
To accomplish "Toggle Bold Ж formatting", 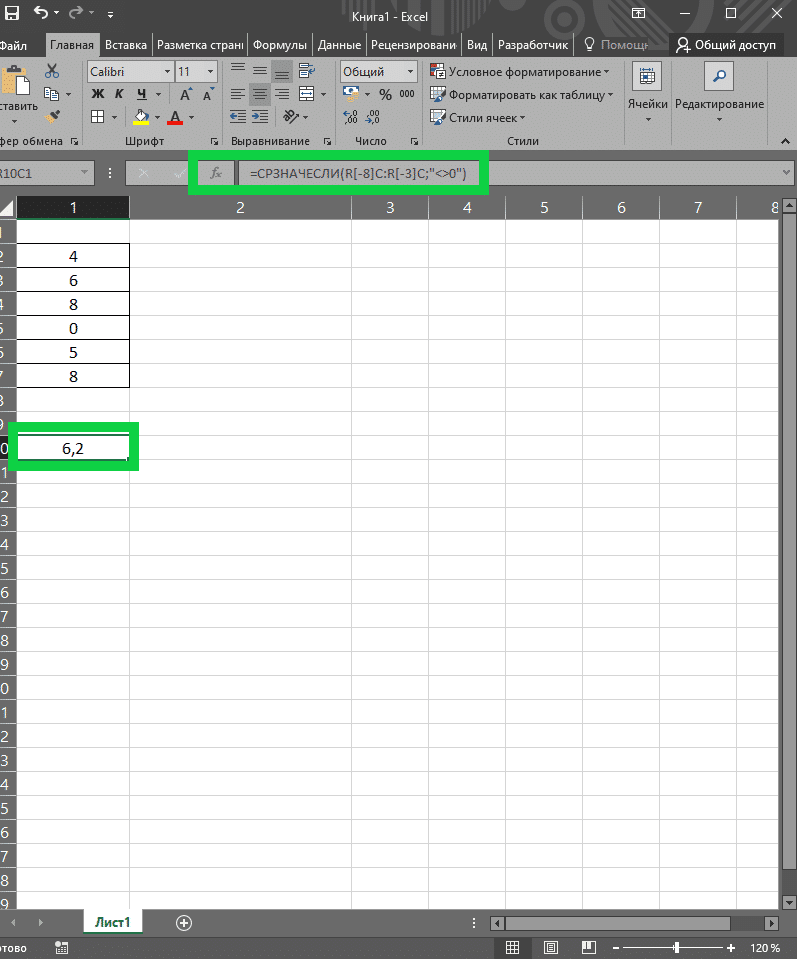I will pyautogui.click(x=97, y=94).
